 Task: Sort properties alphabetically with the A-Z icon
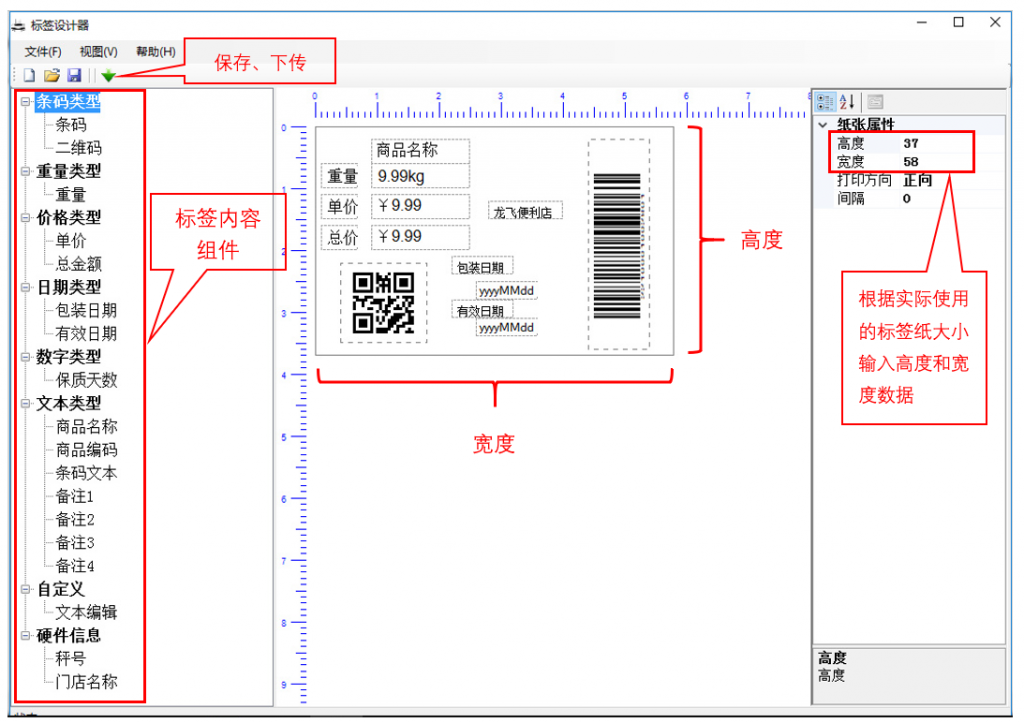tap(845, 100)
